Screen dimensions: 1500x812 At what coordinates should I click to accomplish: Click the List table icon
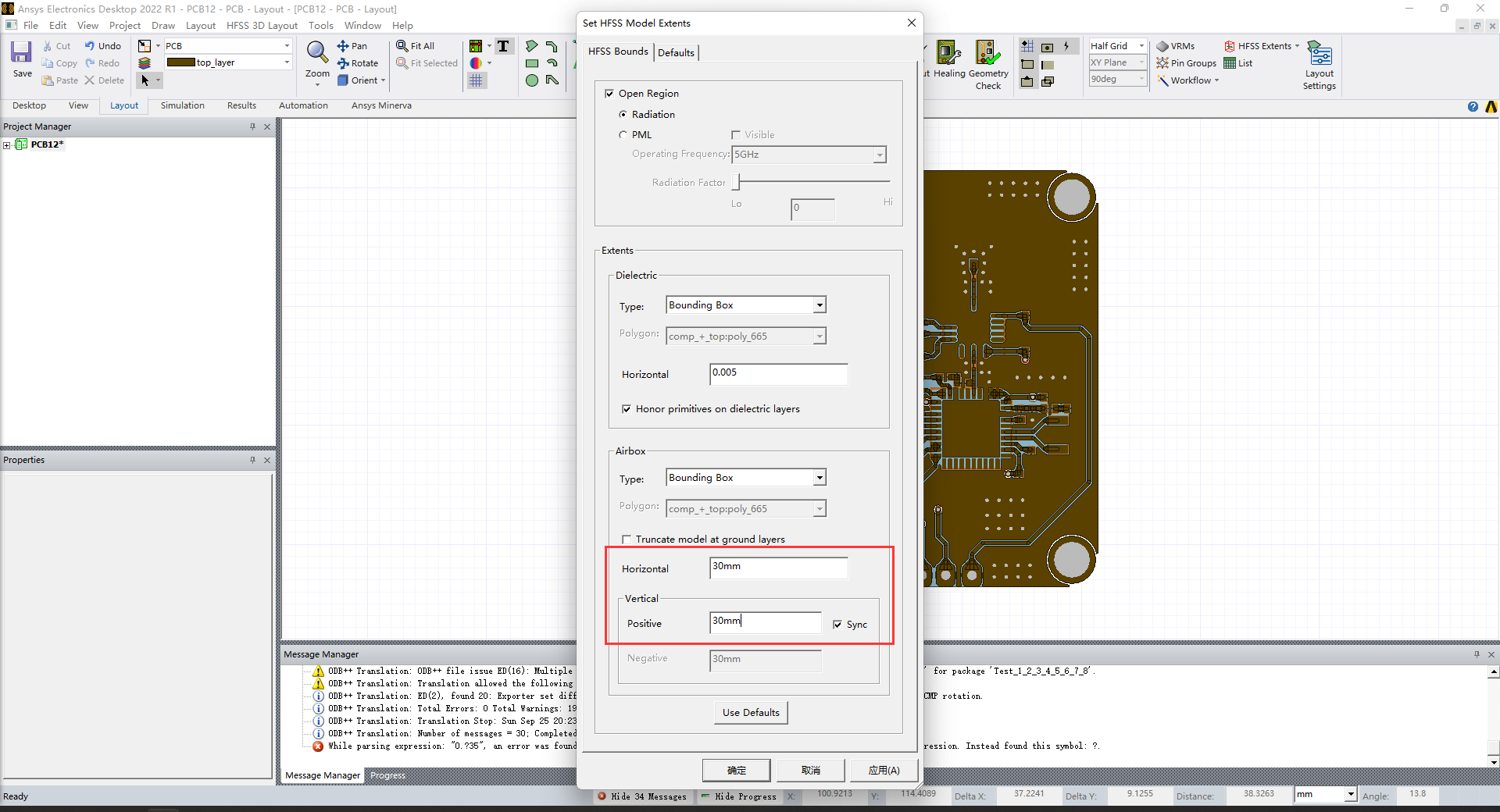(1230, 63)
